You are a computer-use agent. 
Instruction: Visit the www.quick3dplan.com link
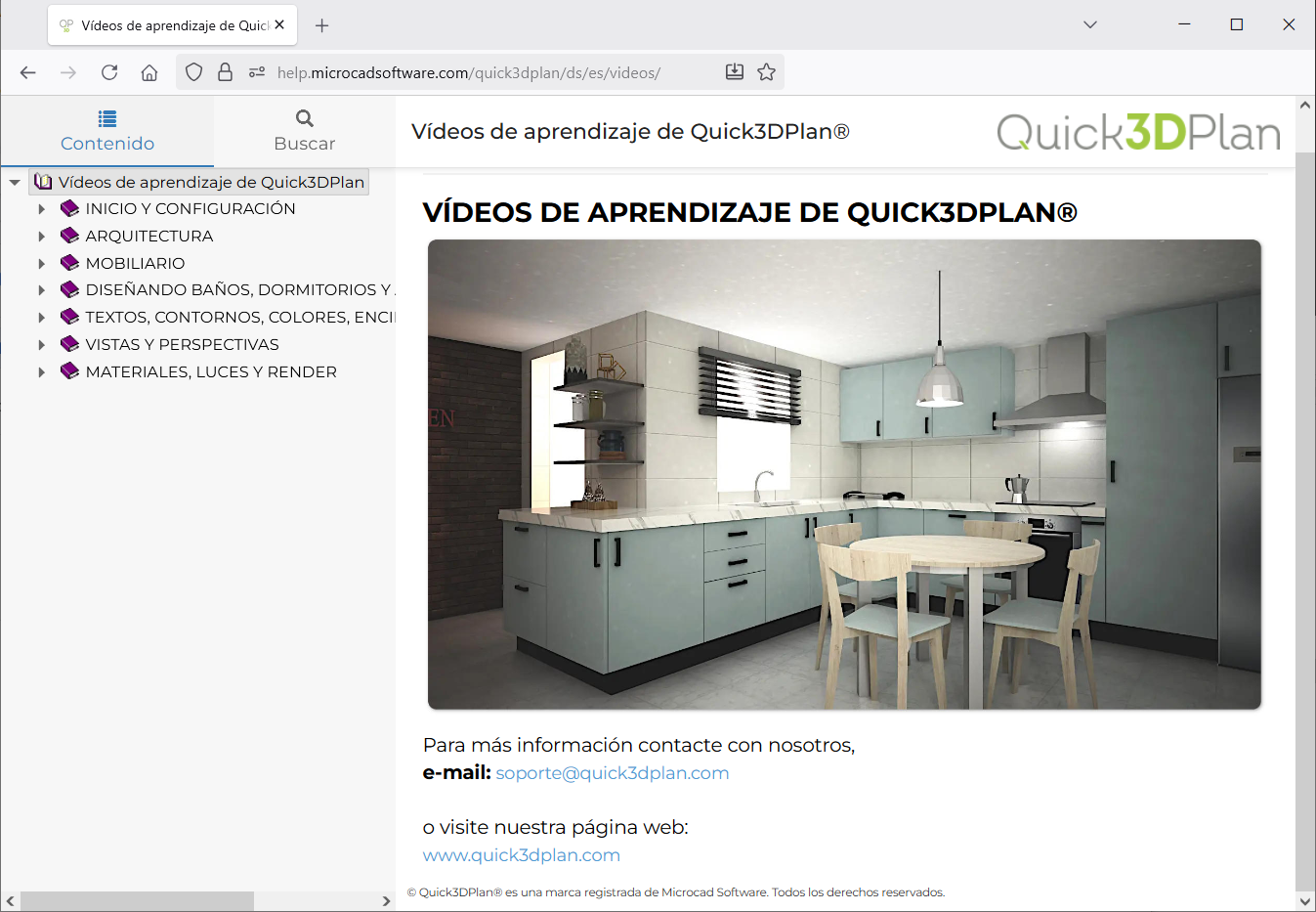[522, 855]
